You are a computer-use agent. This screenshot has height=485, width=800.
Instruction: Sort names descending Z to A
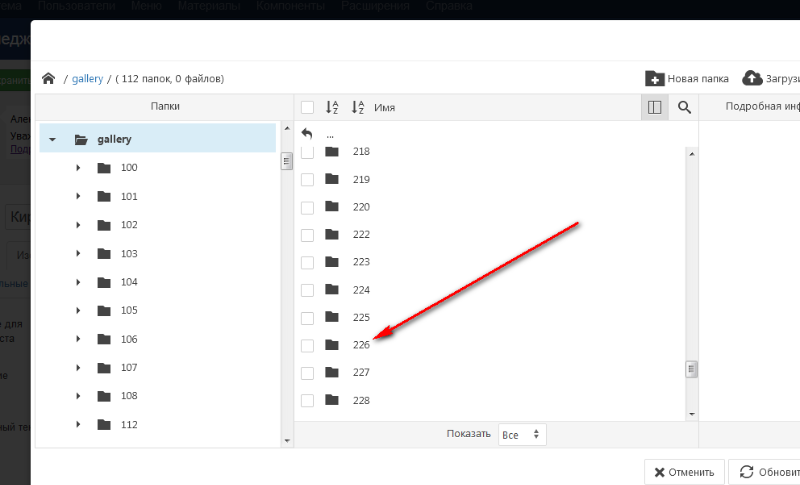pyautogui.click(x=357, y=107)
